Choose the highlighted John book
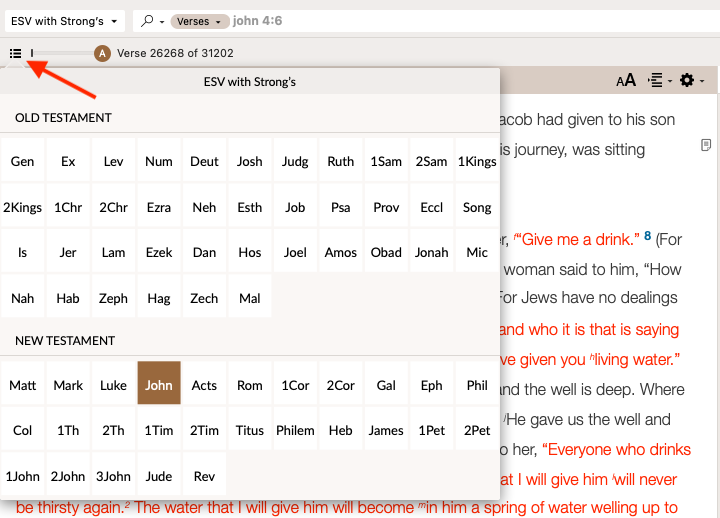The width and height of the screenshot is (720, 518). click(159, 385)
